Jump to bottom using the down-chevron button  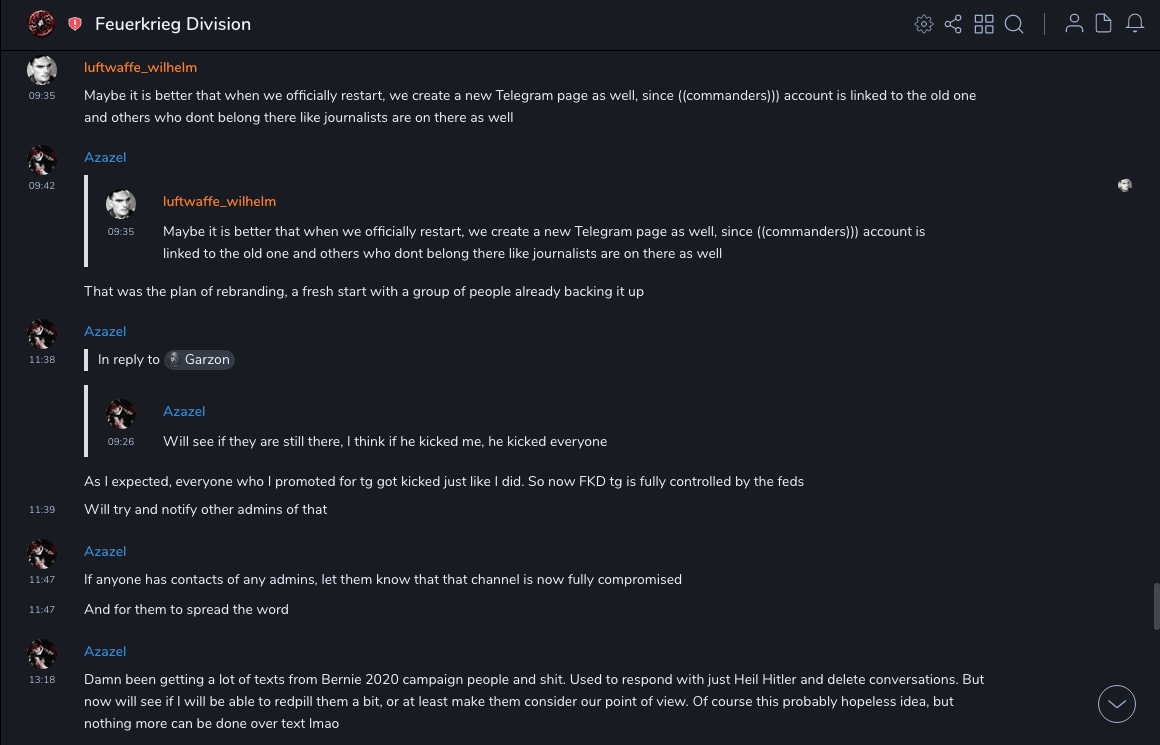click(x=1117, y=704)
